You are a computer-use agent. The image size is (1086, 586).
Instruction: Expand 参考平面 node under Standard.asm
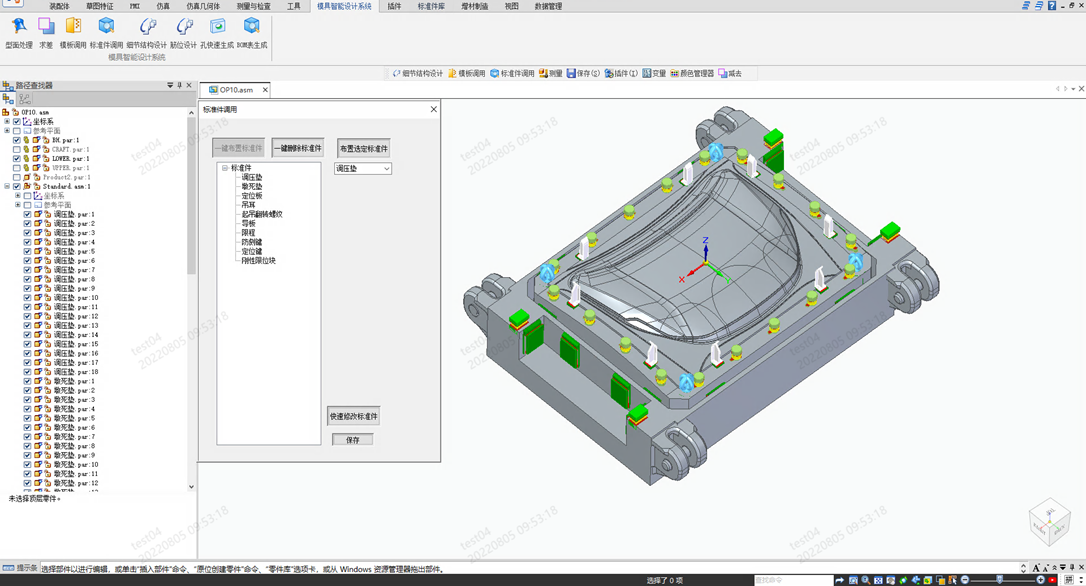17,205
